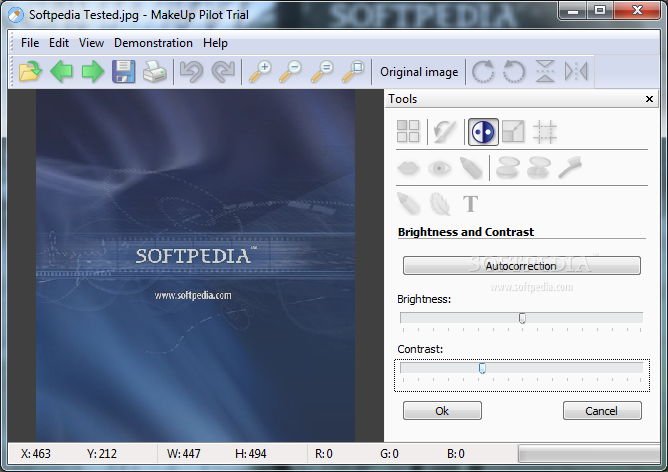Select the first powder compact tool
The width and height of the screenshot is (668, 472).
pos(507,168)
